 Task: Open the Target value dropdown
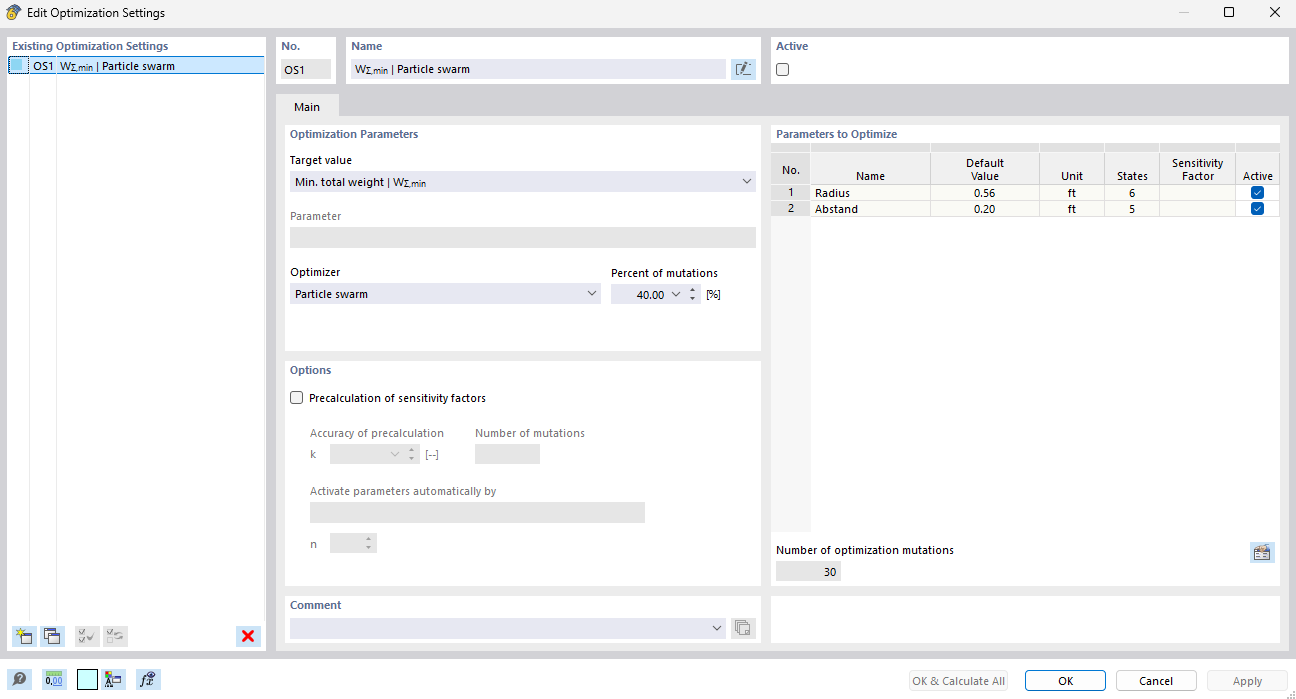click(x=746, y=181)
